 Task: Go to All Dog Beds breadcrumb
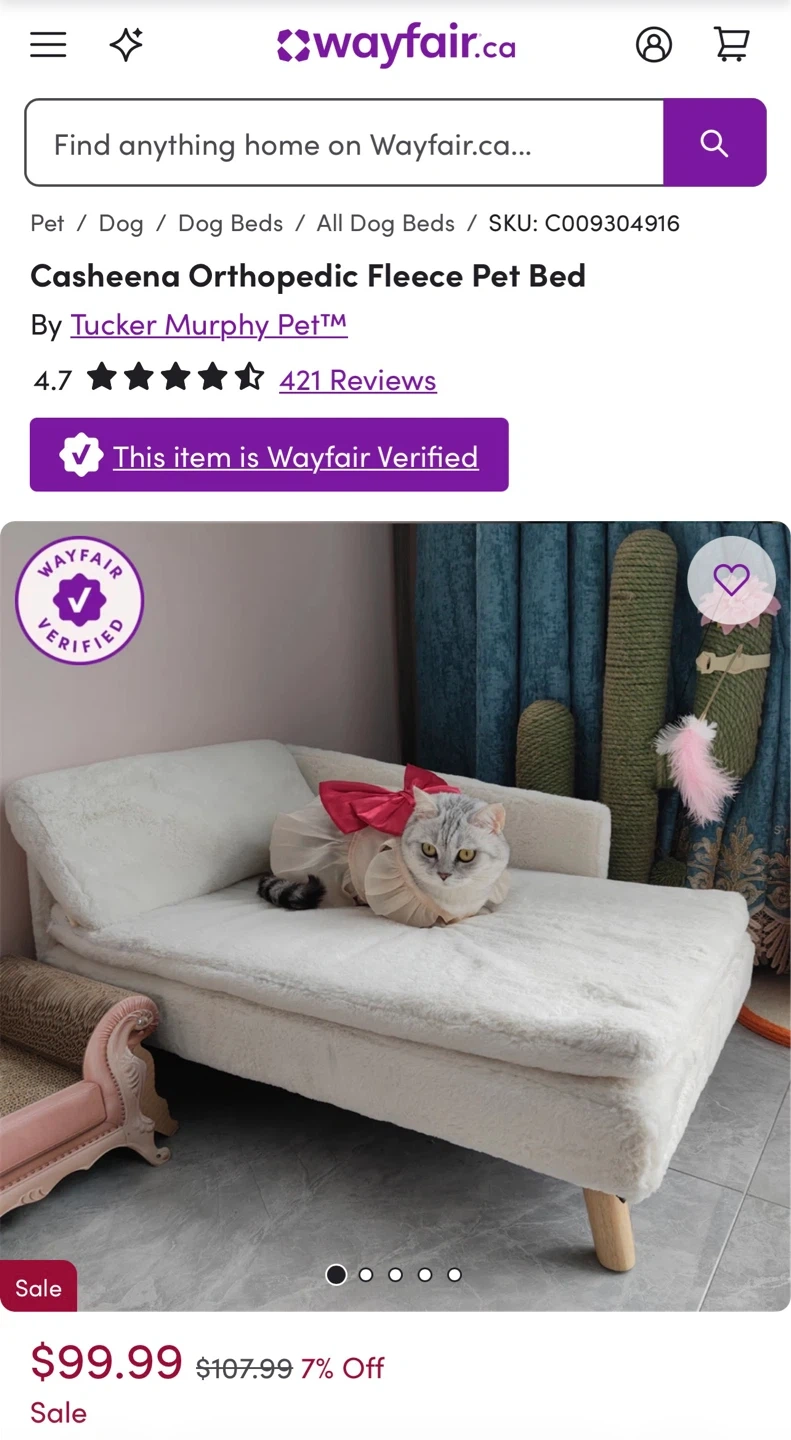pyautogui.click(x=386, y=223)
